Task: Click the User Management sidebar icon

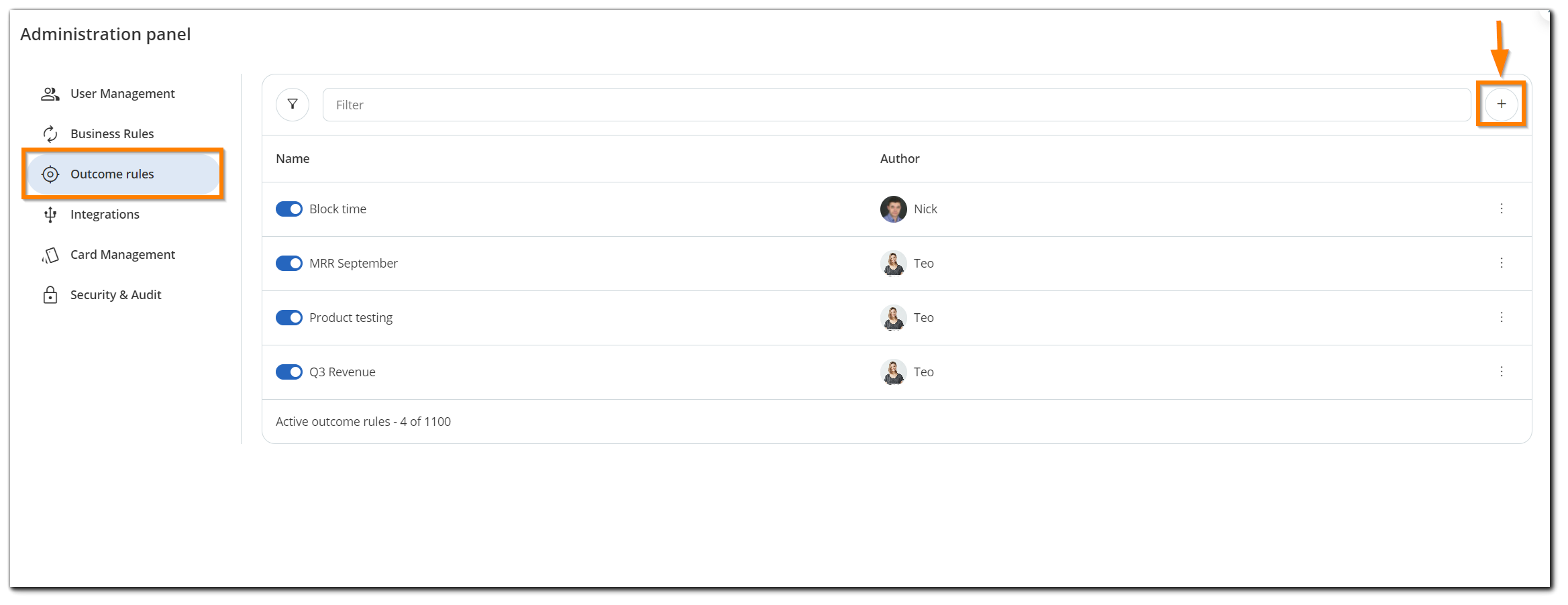Action: (x=50, y=93)
